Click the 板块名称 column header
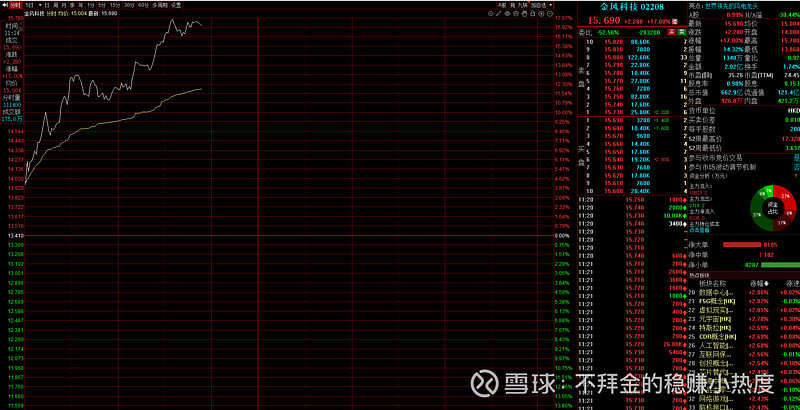The height and width of the screenshot is (410, 800). tap(712, 283)
